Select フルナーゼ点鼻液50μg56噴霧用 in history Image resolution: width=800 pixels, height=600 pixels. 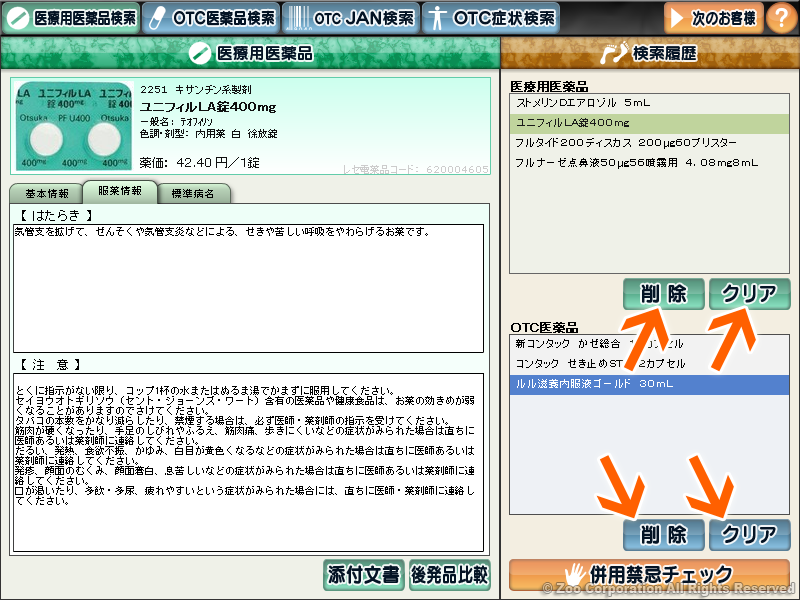[649, 163]
